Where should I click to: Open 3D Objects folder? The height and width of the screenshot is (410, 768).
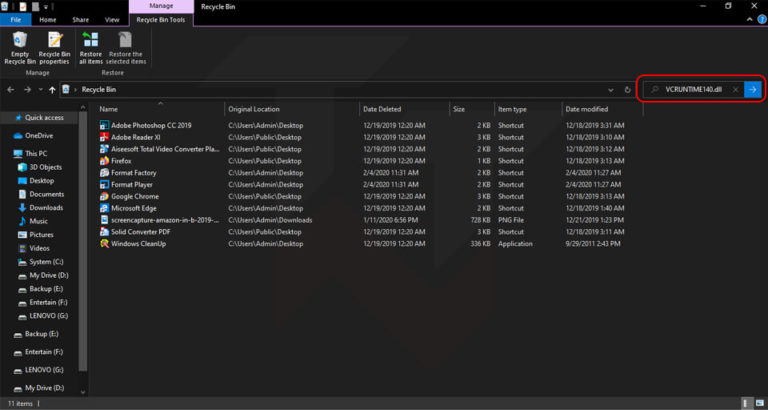coord(45,167)
